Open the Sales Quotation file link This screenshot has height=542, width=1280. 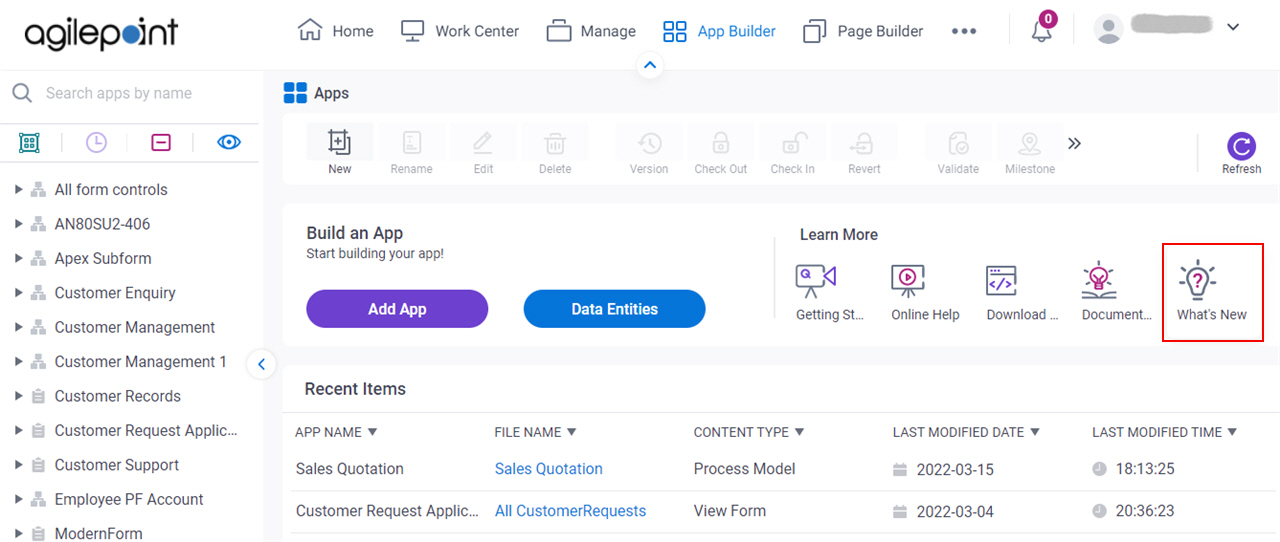coord(549,469)
